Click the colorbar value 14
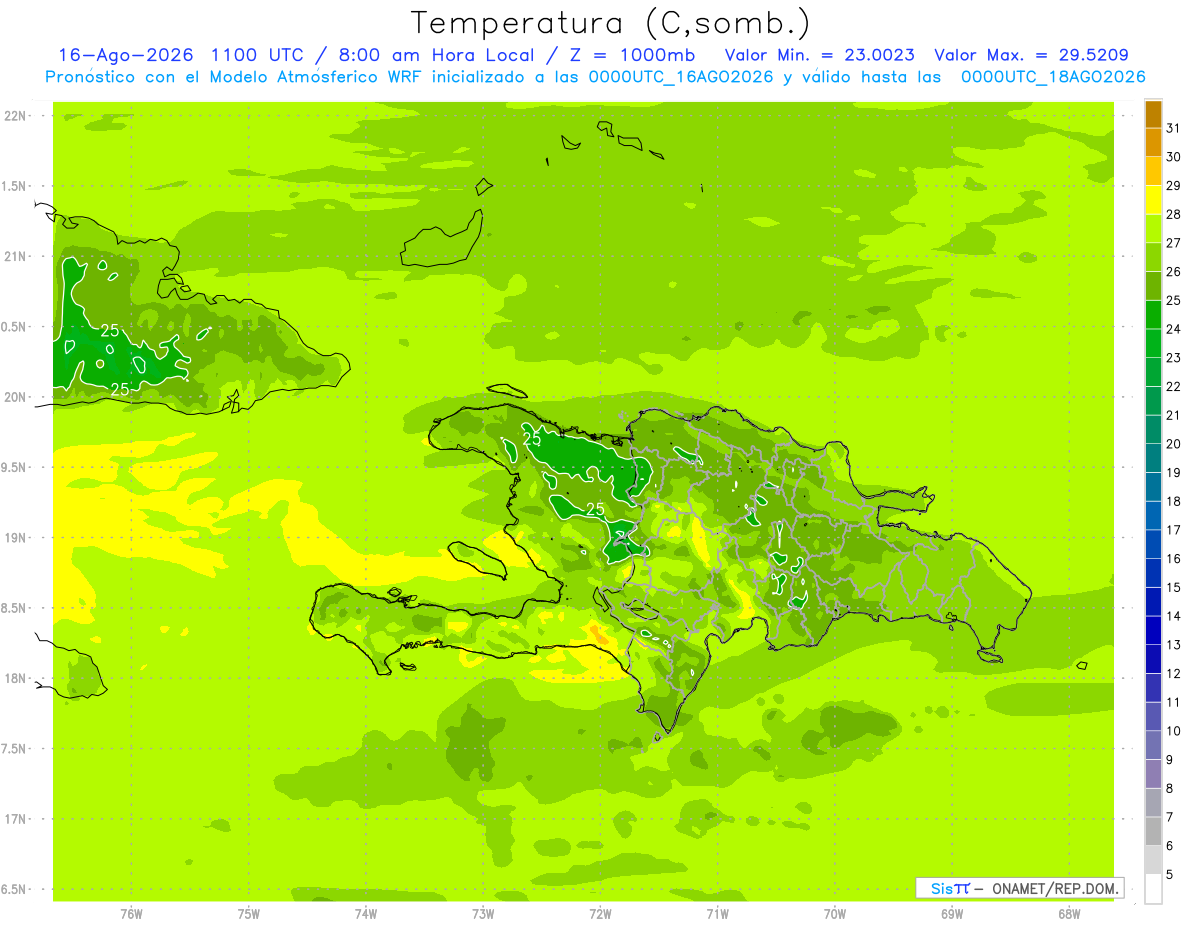The image size is (1200, 927). click(1173, 616)
